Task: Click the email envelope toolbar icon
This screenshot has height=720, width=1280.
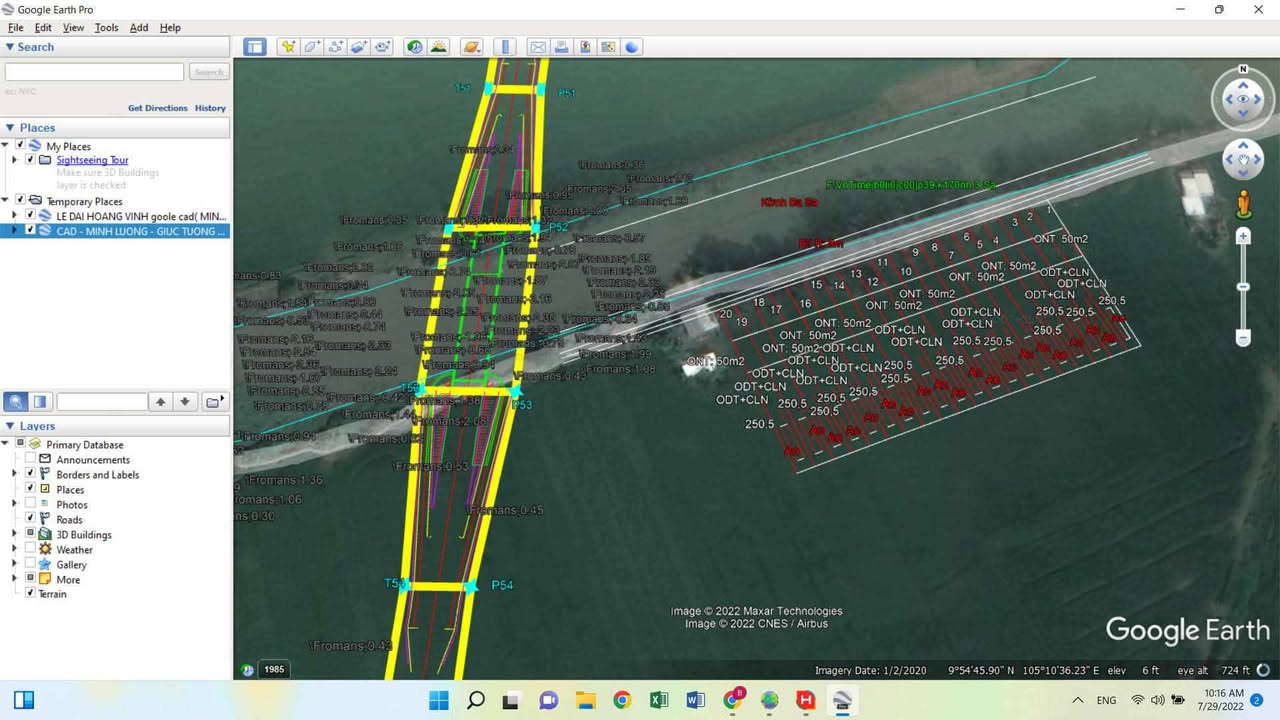Action: 538,47
